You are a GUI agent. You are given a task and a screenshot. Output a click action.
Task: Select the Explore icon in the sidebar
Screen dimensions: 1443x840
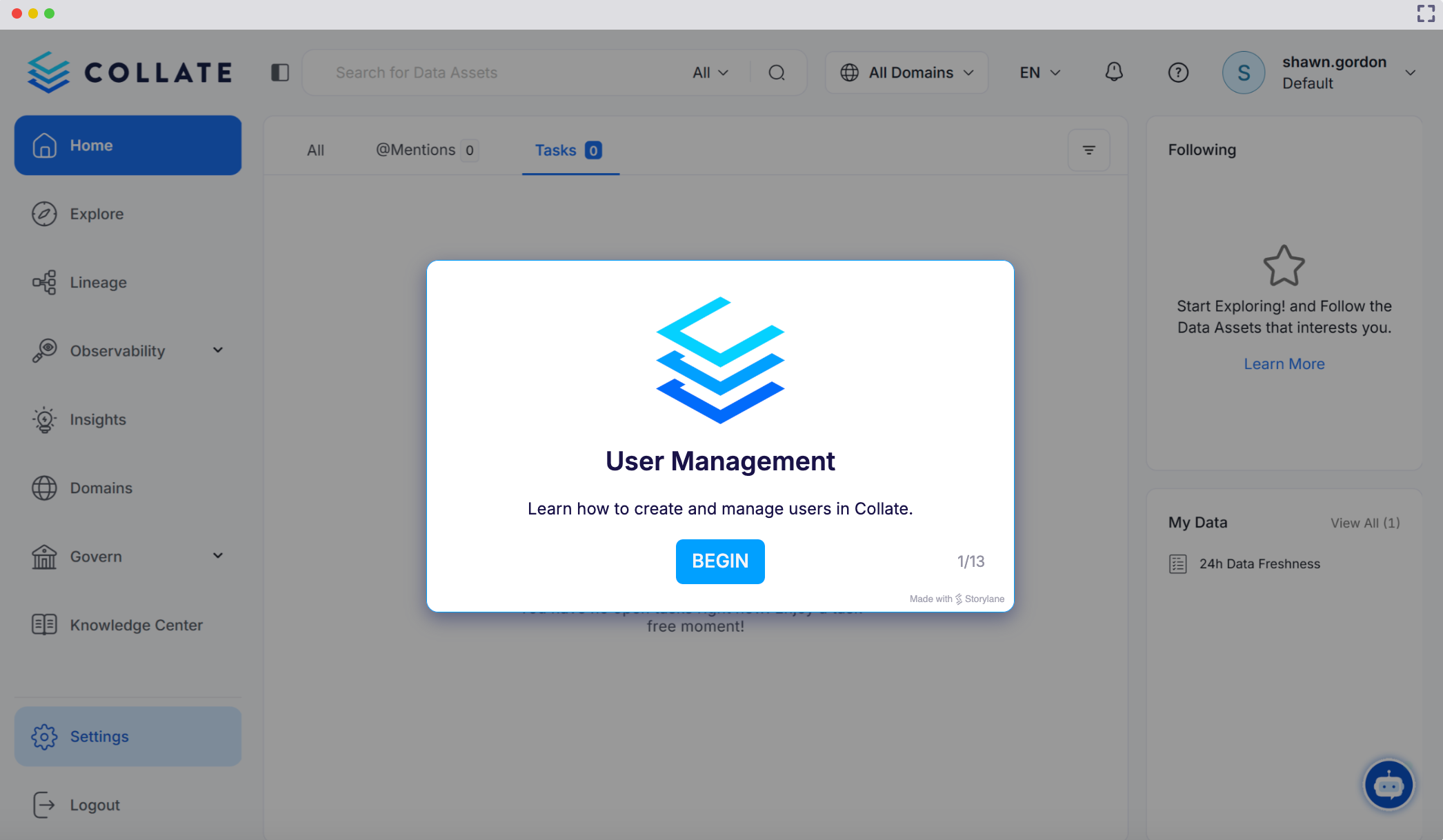[x=44, y=214]
